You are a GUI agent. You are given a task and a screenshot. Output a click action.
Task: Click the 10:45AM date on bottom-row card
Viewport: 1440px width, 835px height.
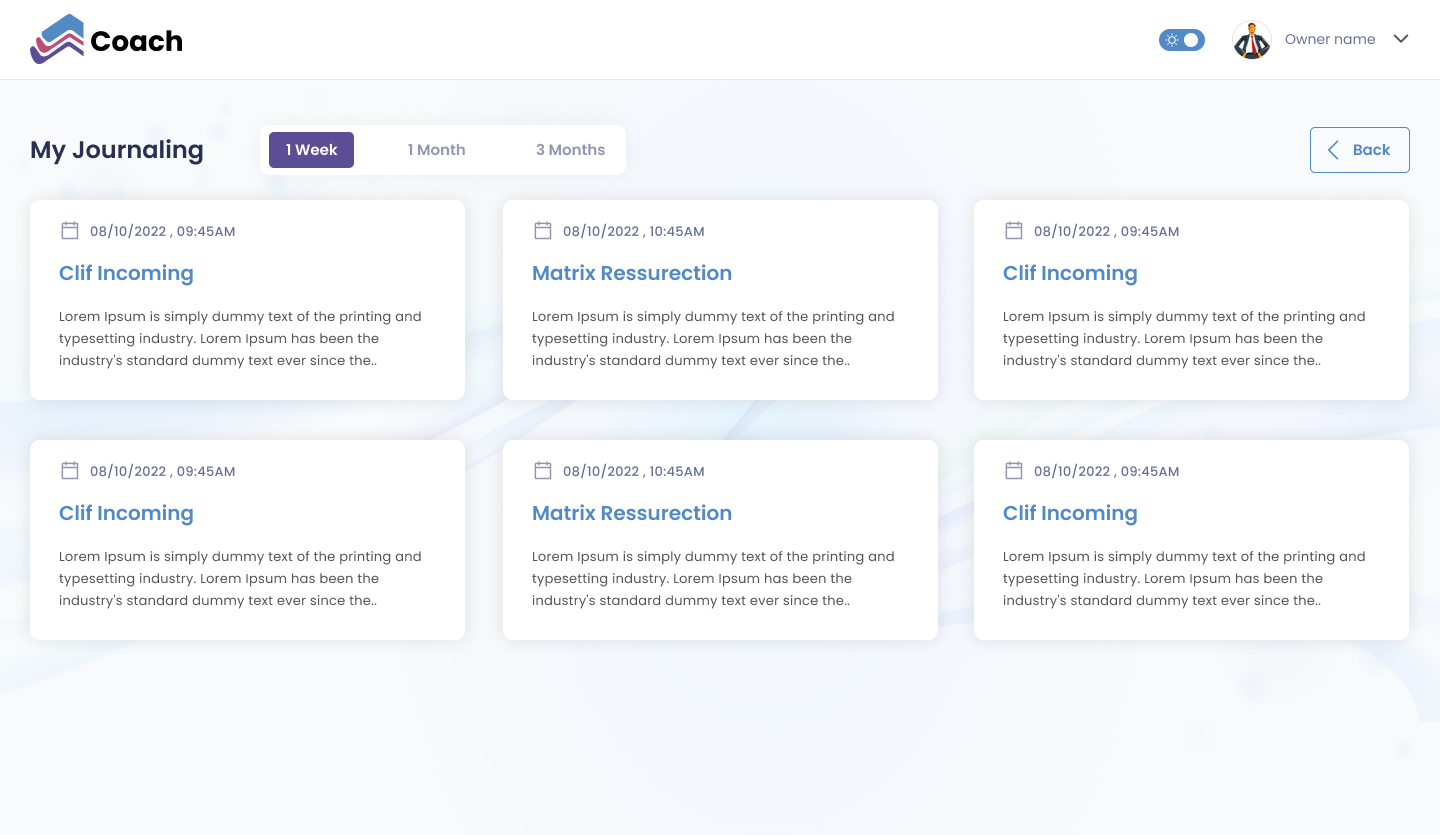pyautogui.click(x=633, y=471)
